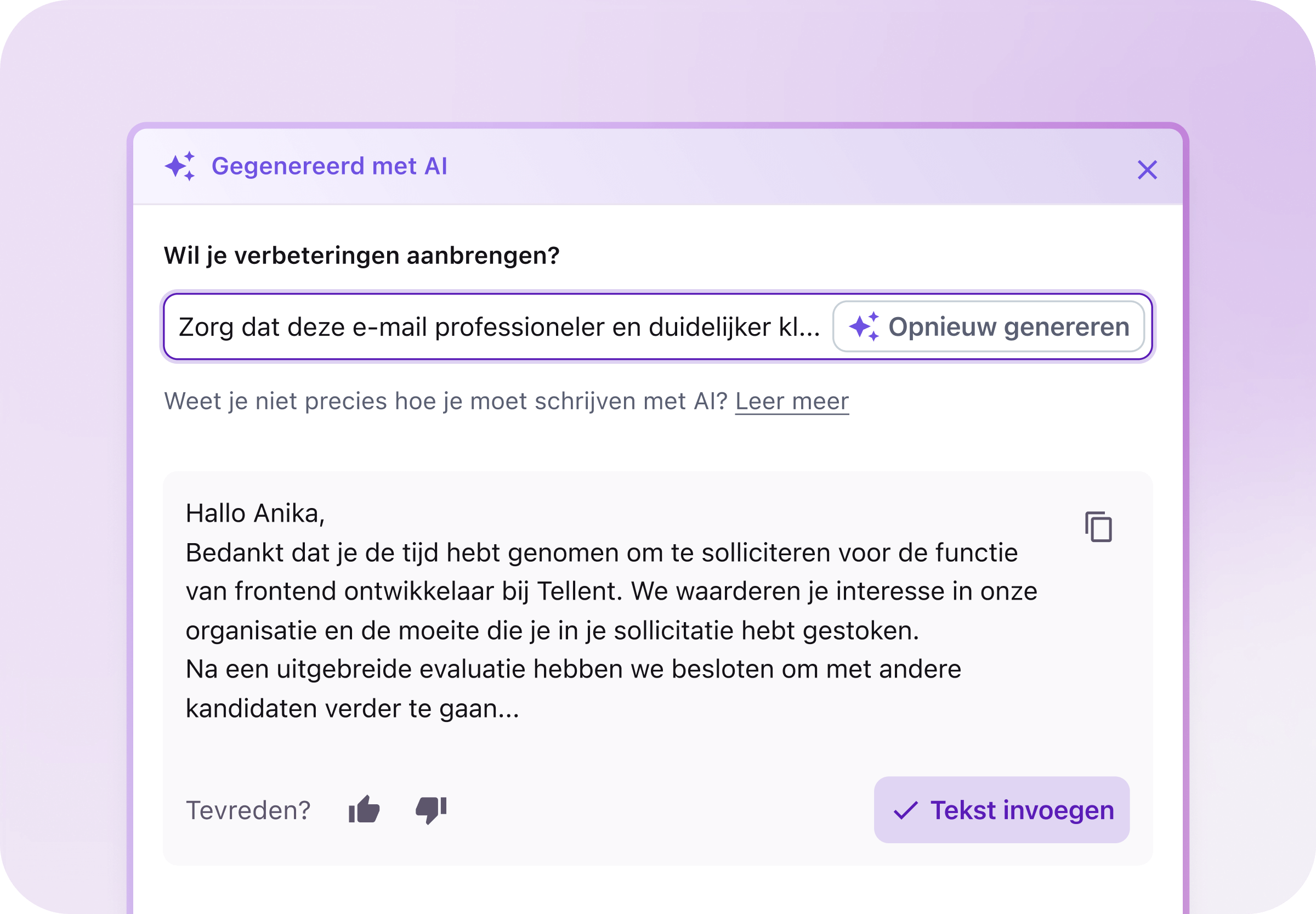Close the Gegenereerd met AI dialog
The height and width of the screenshot is (914, 1316).
click(x=1148, y=169)
